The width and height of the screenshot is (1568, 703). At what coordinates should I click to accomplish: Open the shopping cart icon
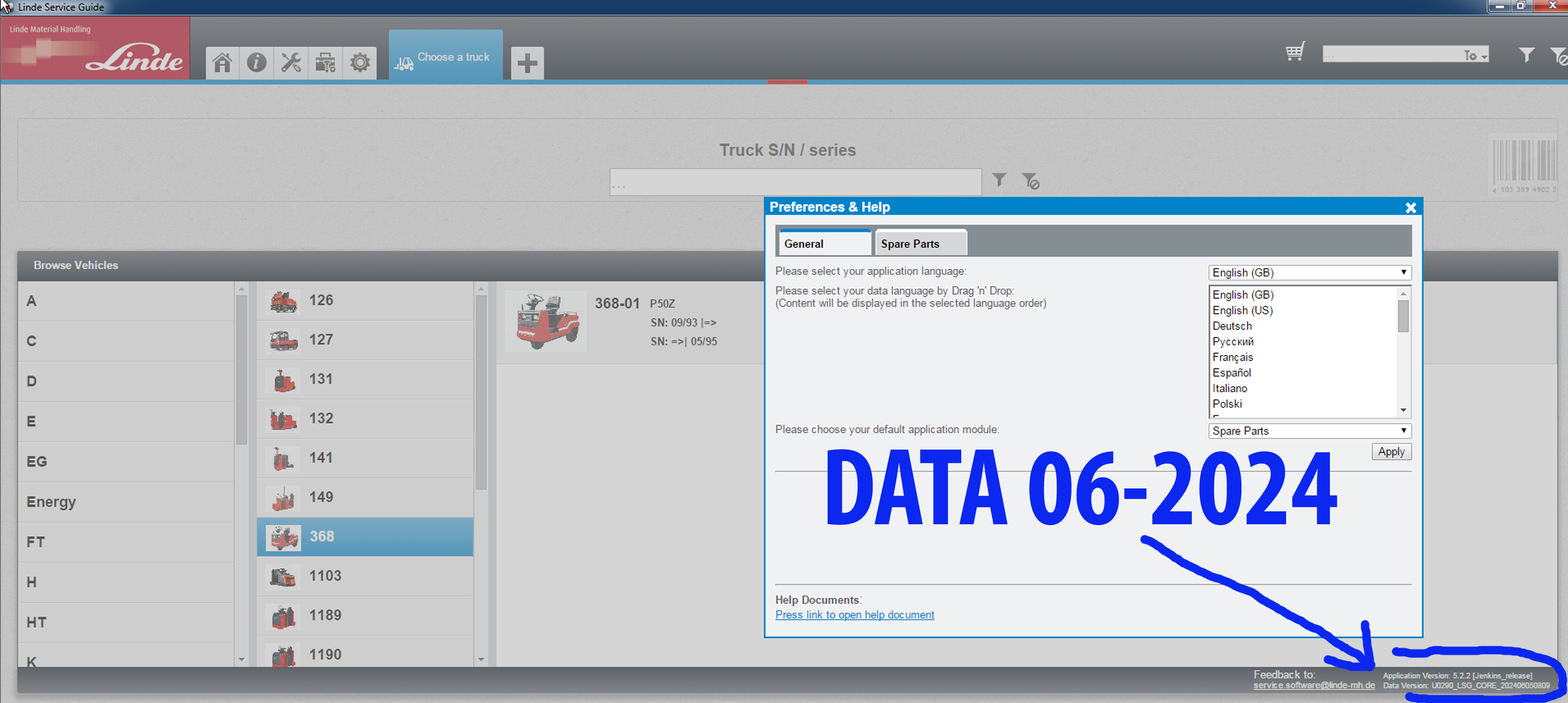(1294, 52)
